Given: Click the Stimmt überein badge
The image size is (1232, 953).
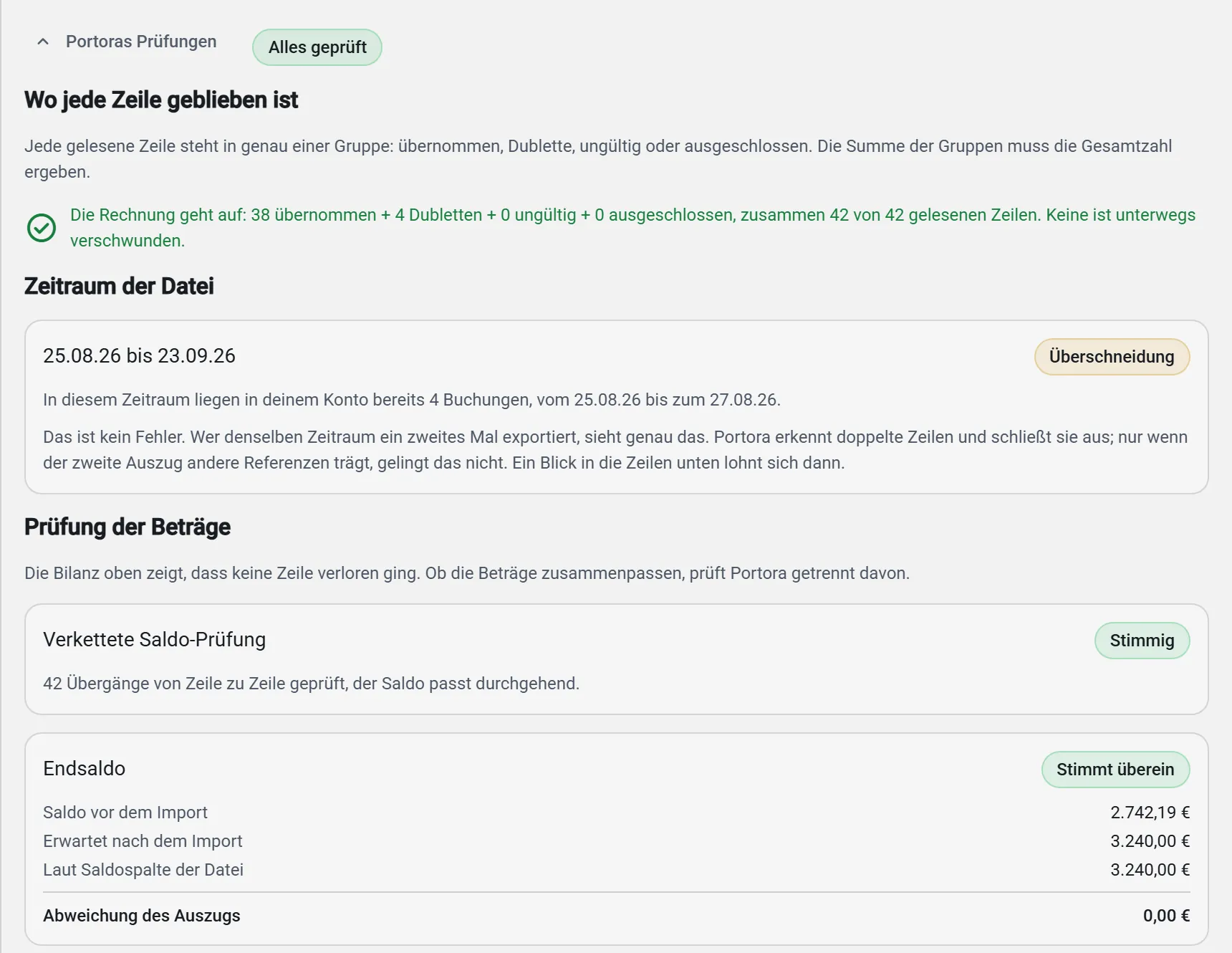Looking at the screenshot, I should click(1115, 770).
